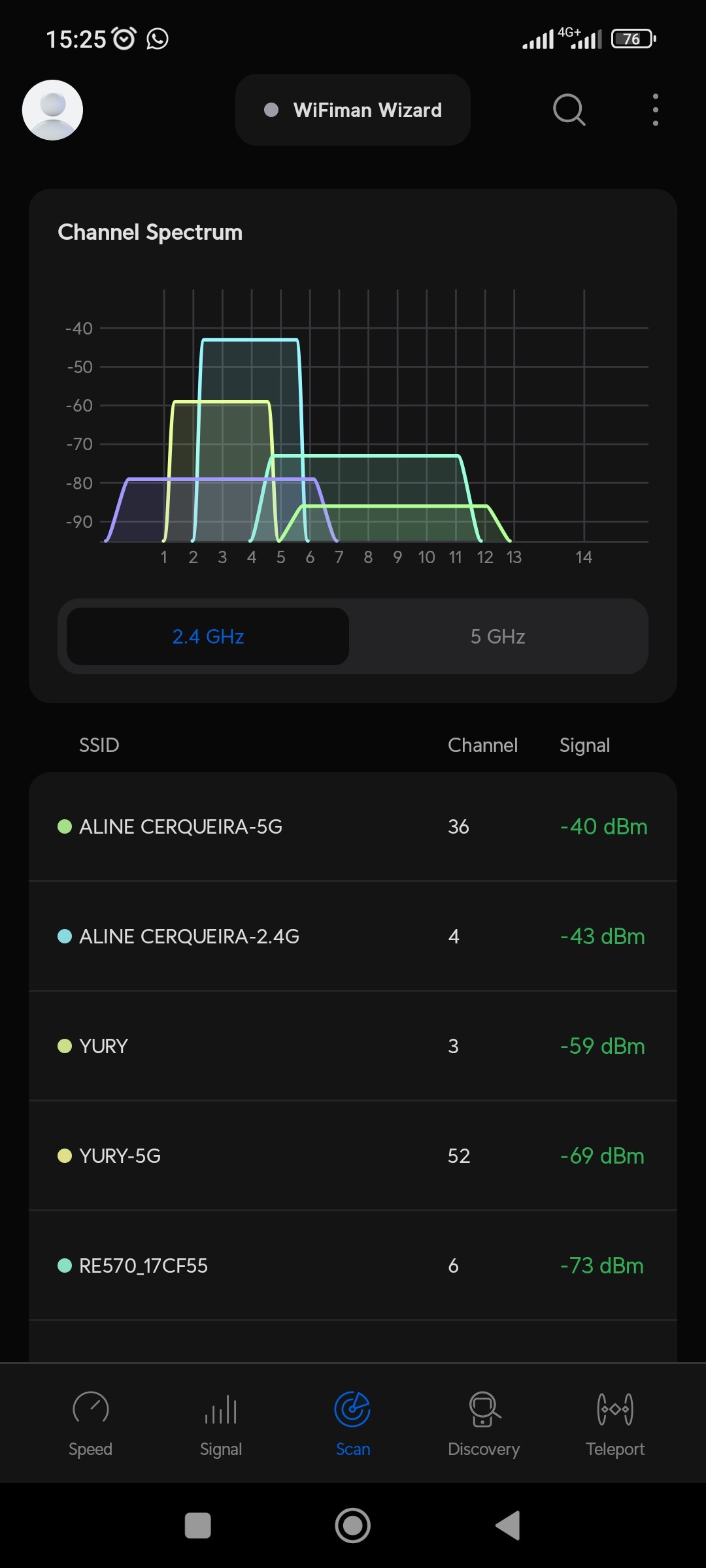Open the profile avatar icon
The height and width of the screenshot is (1568, 706).
(x=52, y=110)
